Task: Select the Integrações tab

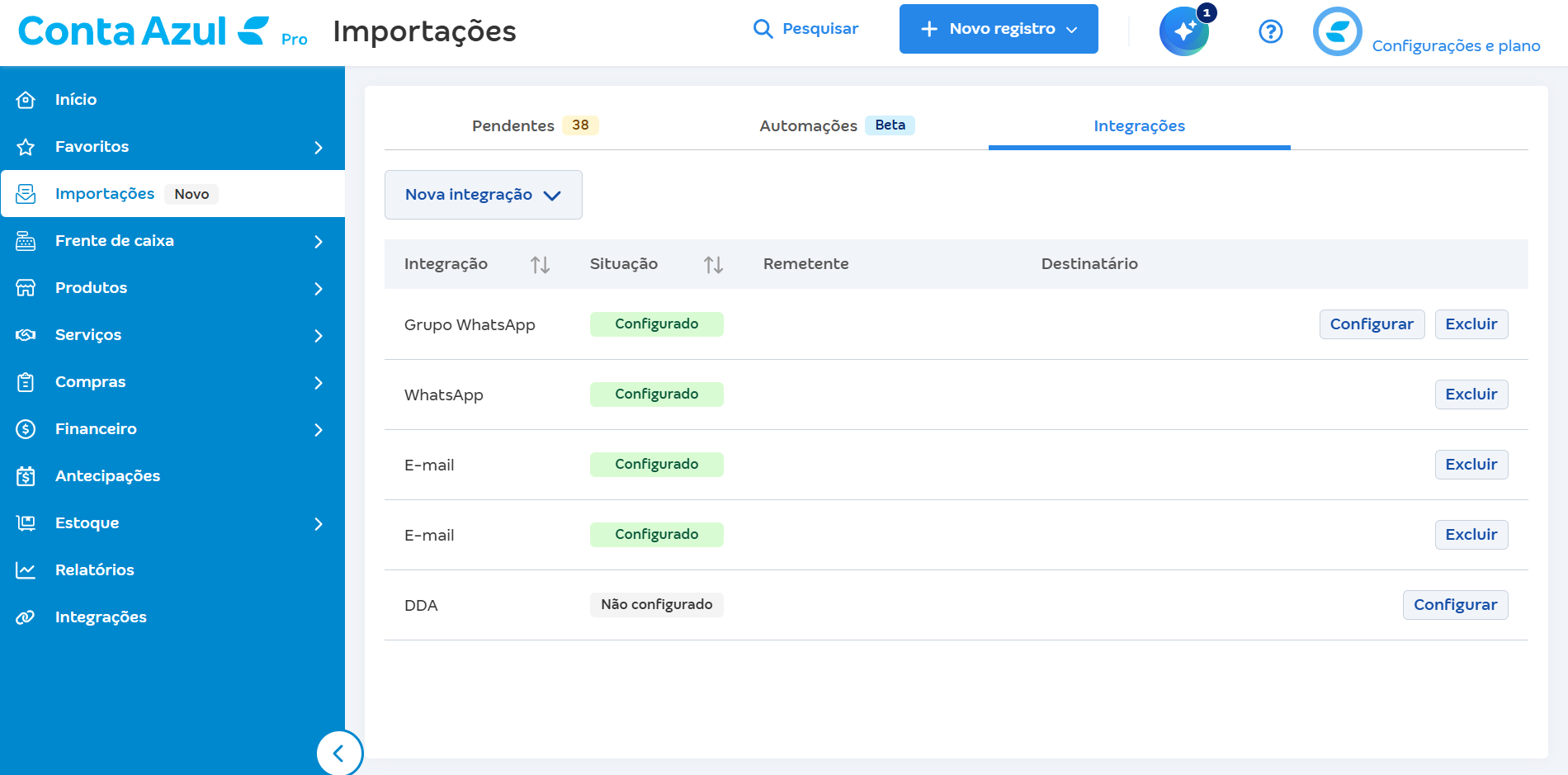Action: tap(1140, 125)
